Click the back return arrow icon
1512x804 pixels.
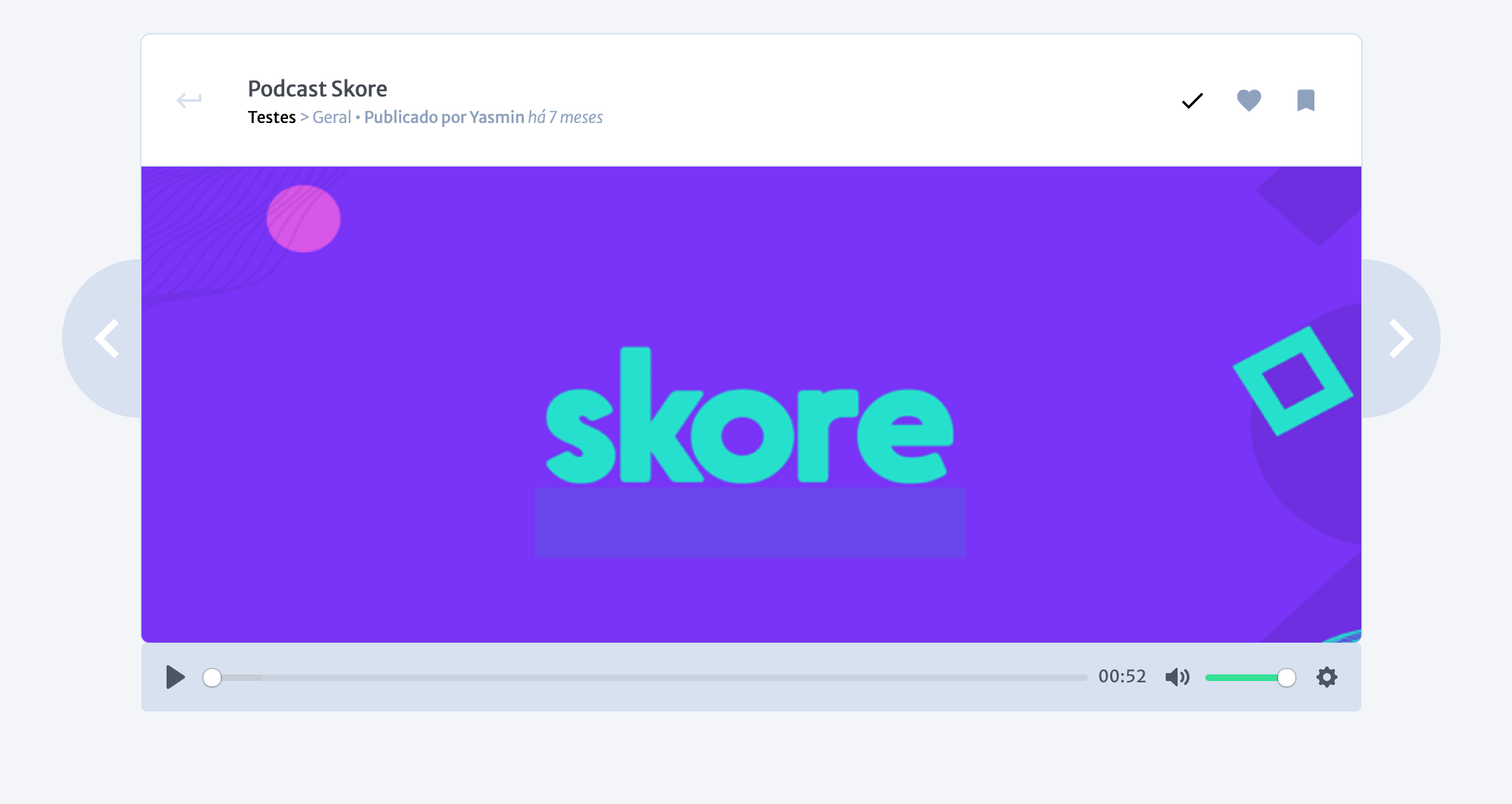pos(189,100)
